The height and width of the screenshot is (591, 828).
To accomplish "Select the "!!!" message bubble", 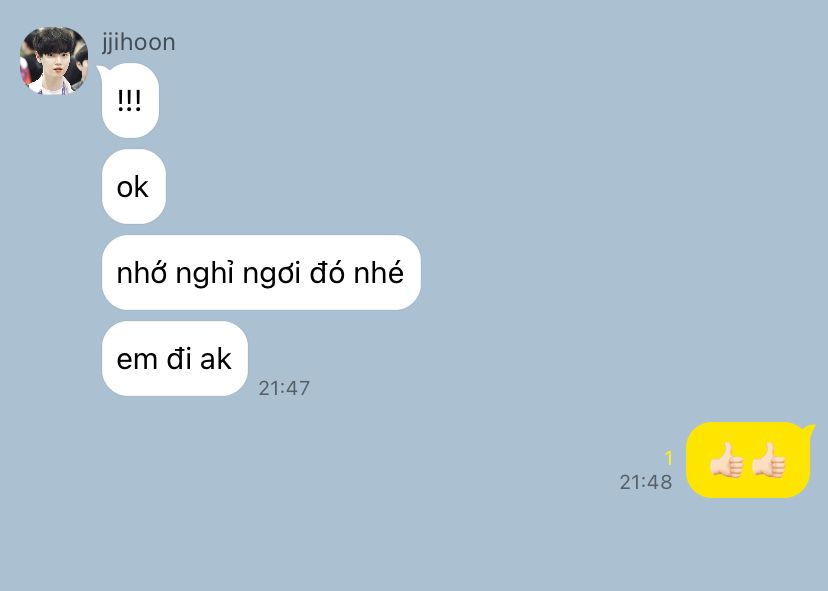I will point(130,100).
